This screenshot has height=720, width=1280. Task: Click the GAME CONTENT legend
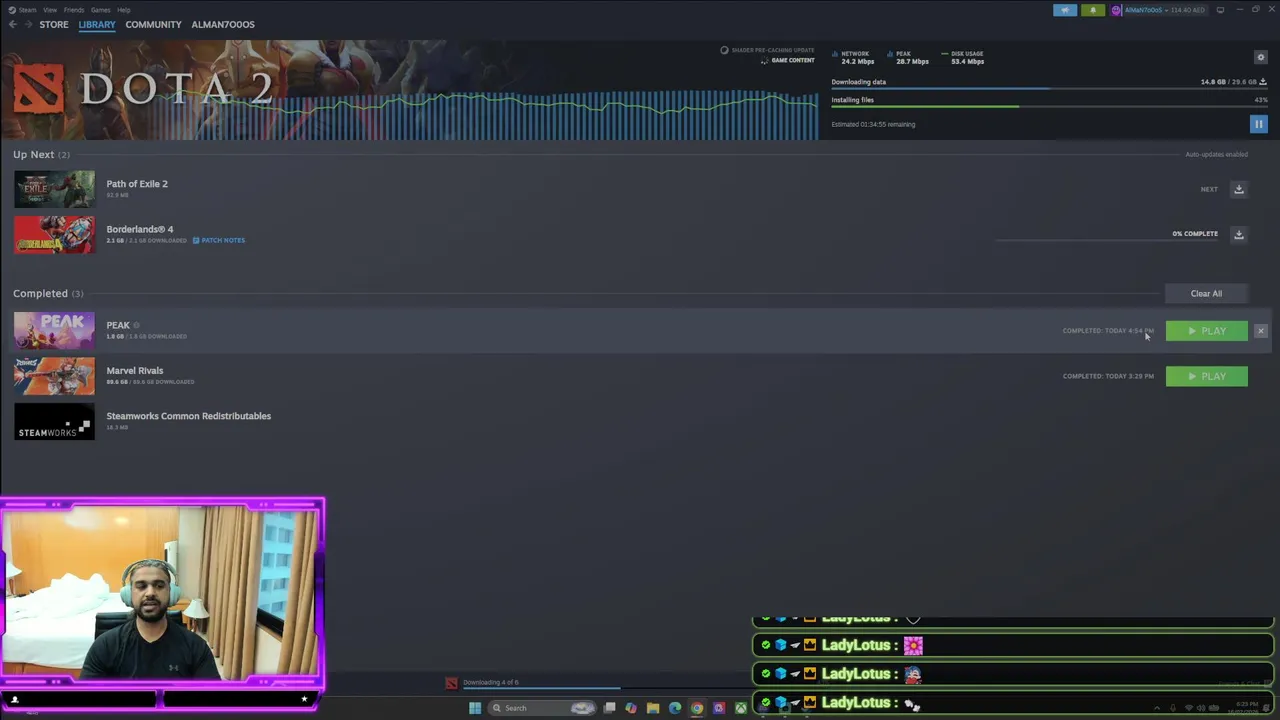click(x=787, y=60)
